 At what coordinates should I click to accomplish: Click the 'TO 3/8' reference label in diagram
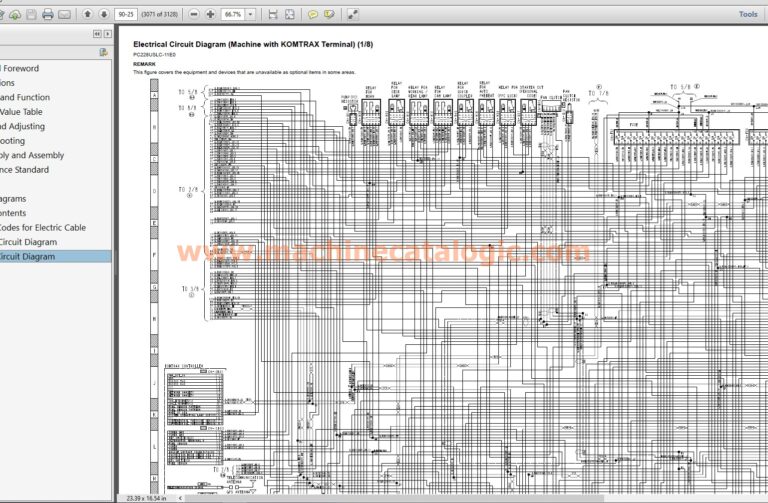tap(191, 289)
